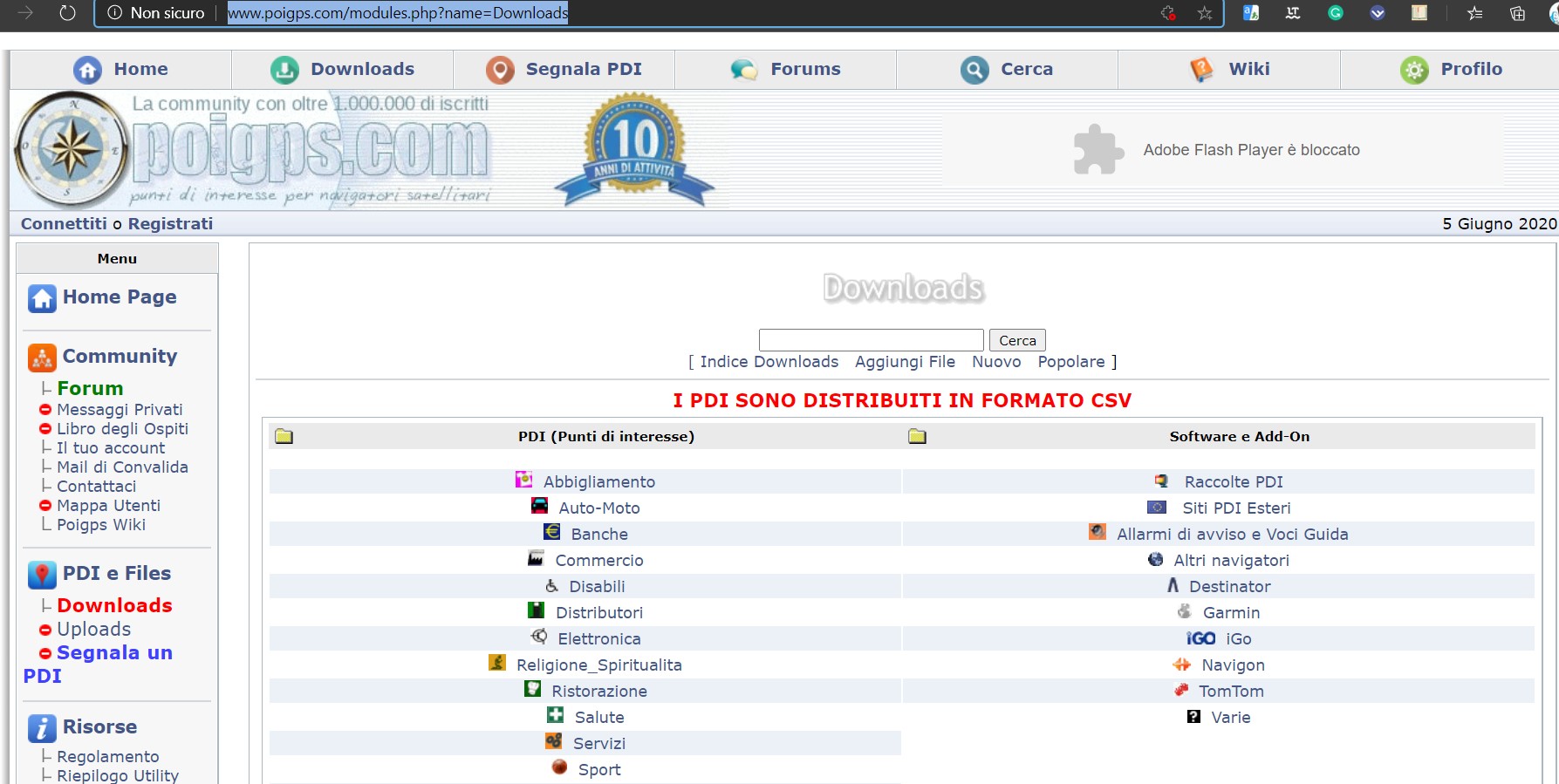The width and height of the screenshot is (1559, 784).
Task: Click the poigps compass logo
Action: pos(72,149)
